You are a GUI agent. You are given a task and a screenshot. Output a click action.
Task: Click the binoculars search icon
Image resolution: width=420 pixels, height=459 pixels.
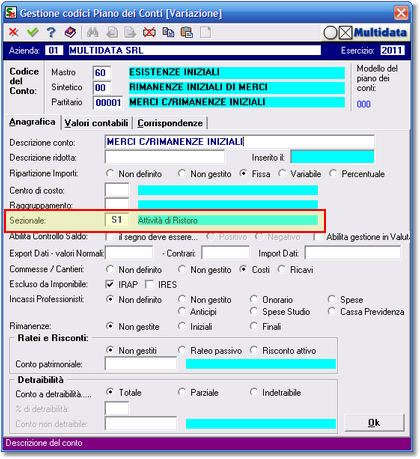[x=93, y=32]
